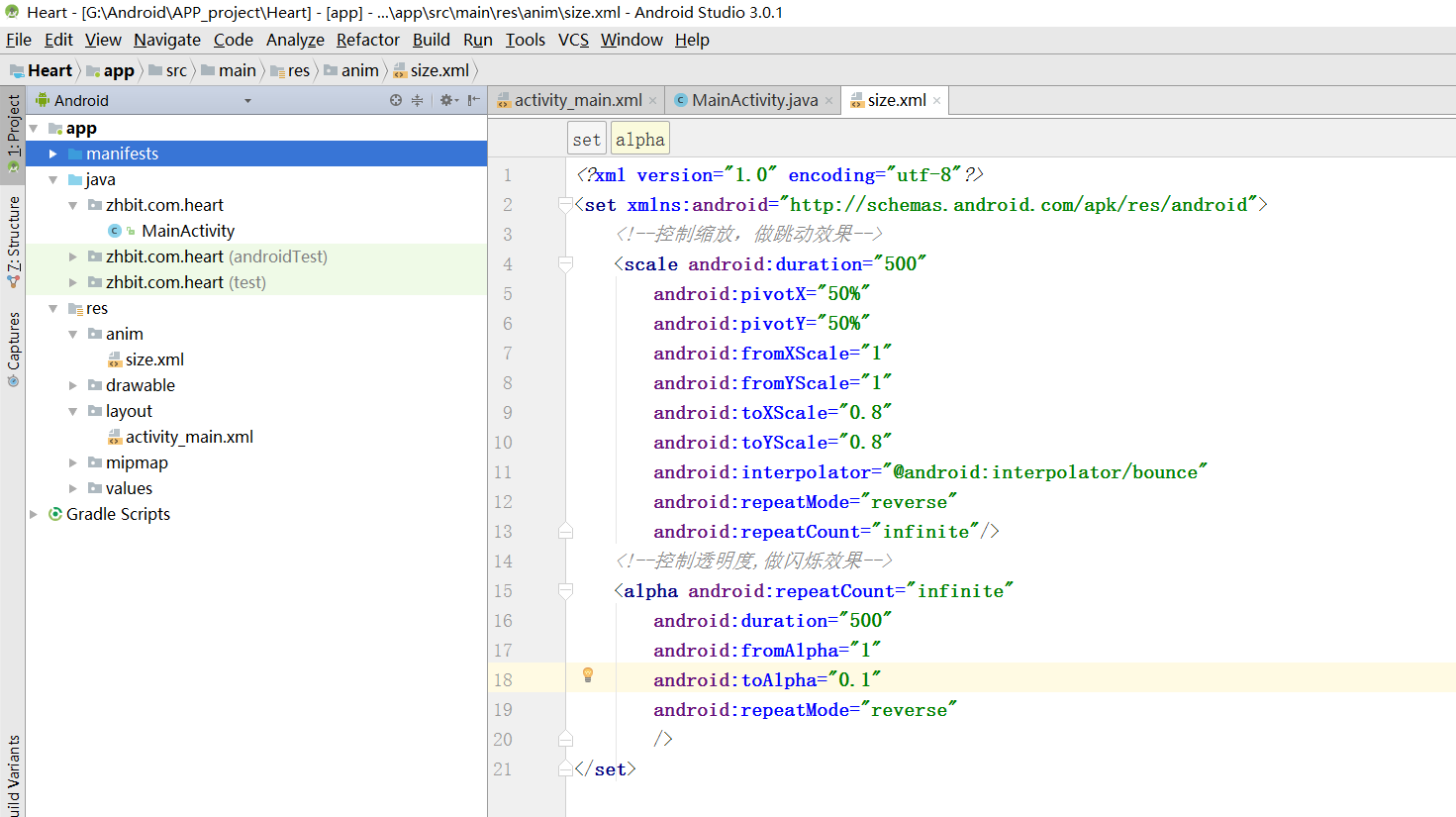Open the Build menu
This screenshot has height=817, width=1456.
432,40
